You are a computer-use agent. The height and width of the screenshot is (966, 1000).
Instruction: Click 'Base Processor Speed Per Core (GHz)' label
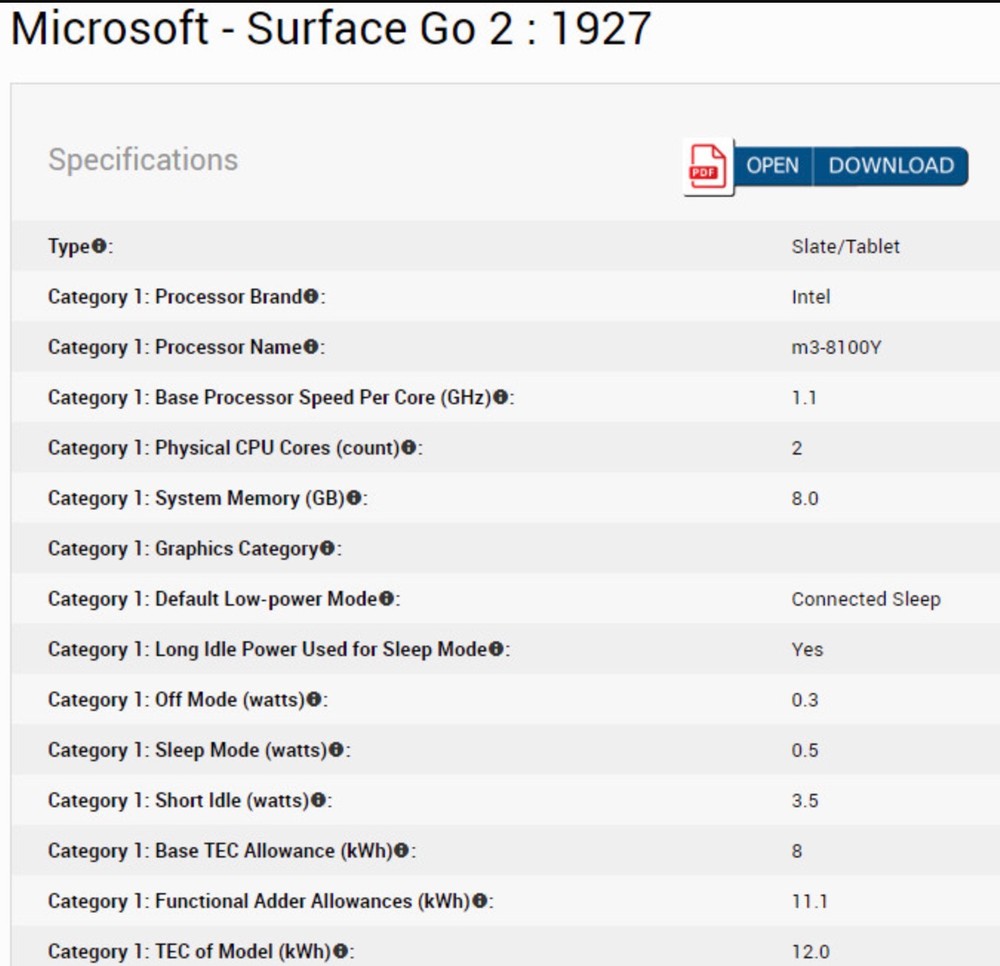[x=323, y=397]
